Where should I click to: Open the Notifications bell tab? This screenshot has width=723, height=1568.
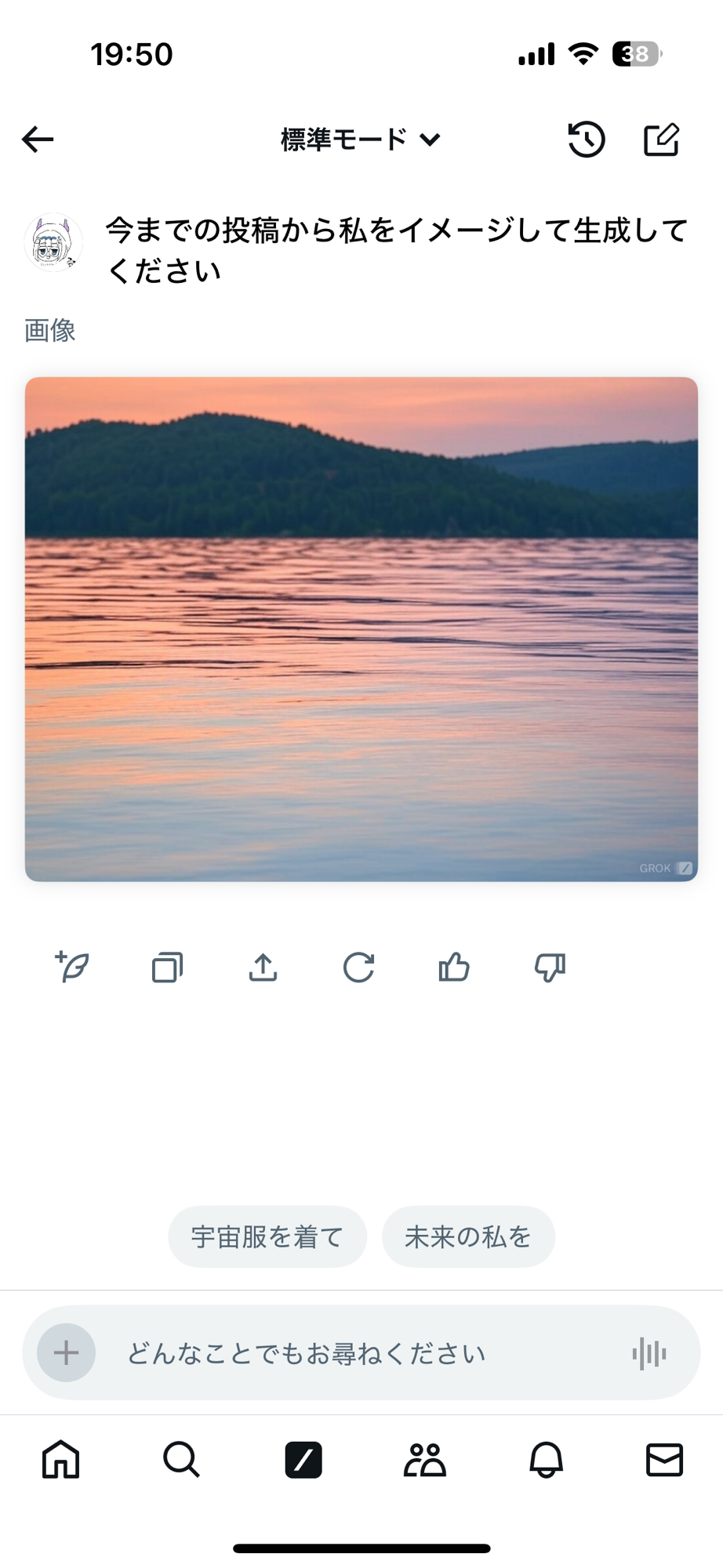pos(546,1460)
